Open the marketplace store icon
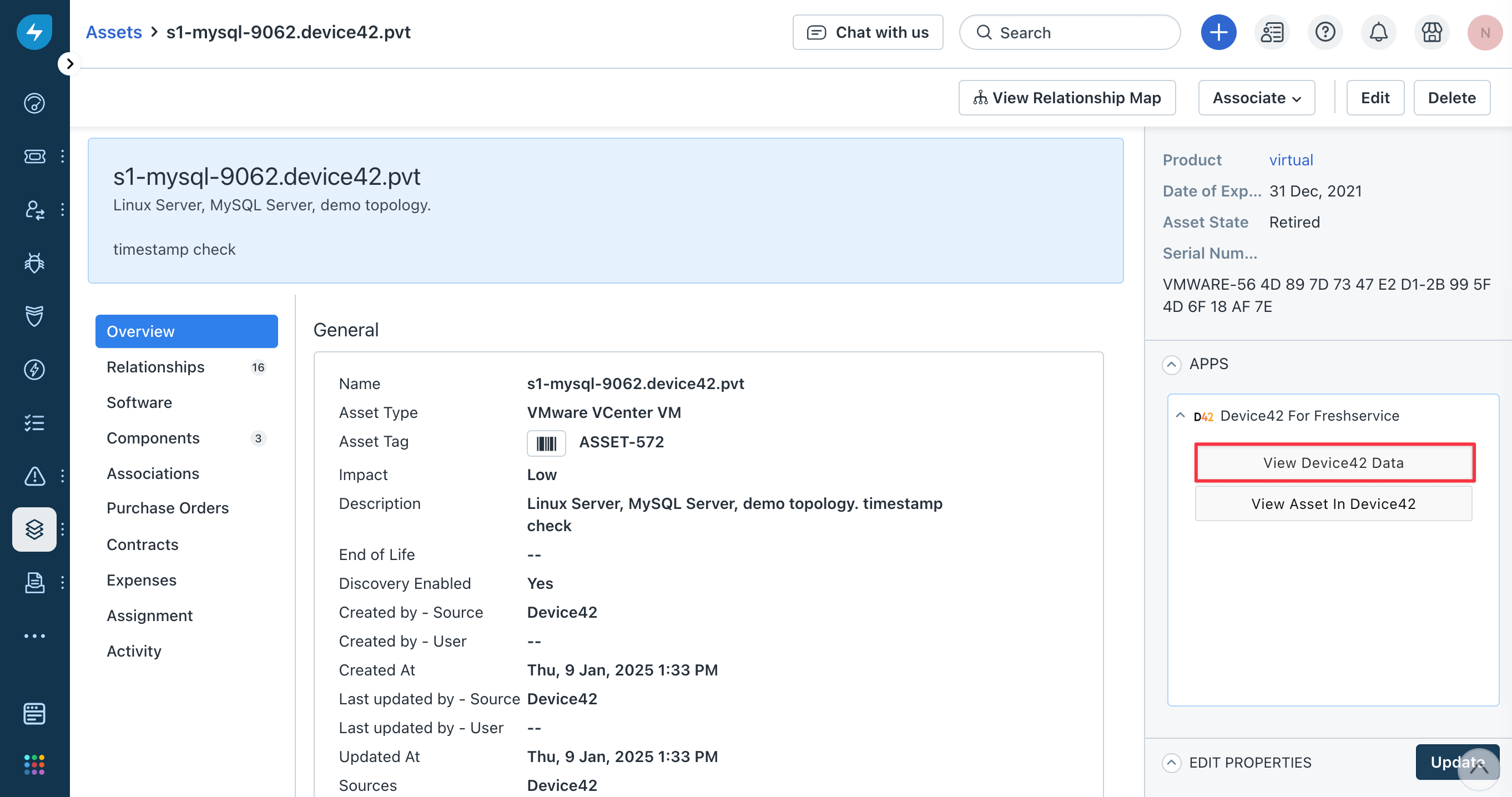 pos(1432,32)
